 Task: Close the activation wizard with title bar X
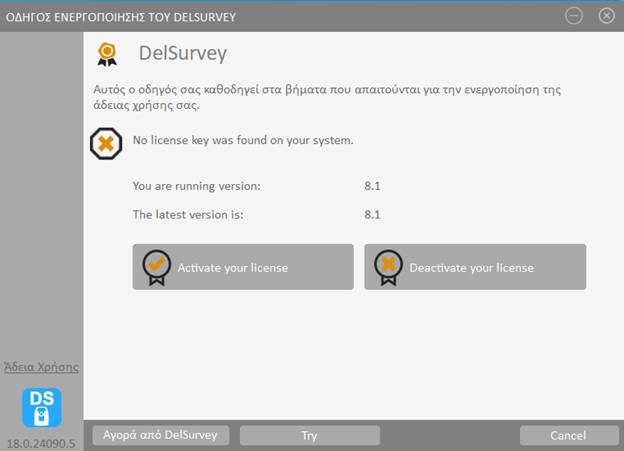coord(606,15)
